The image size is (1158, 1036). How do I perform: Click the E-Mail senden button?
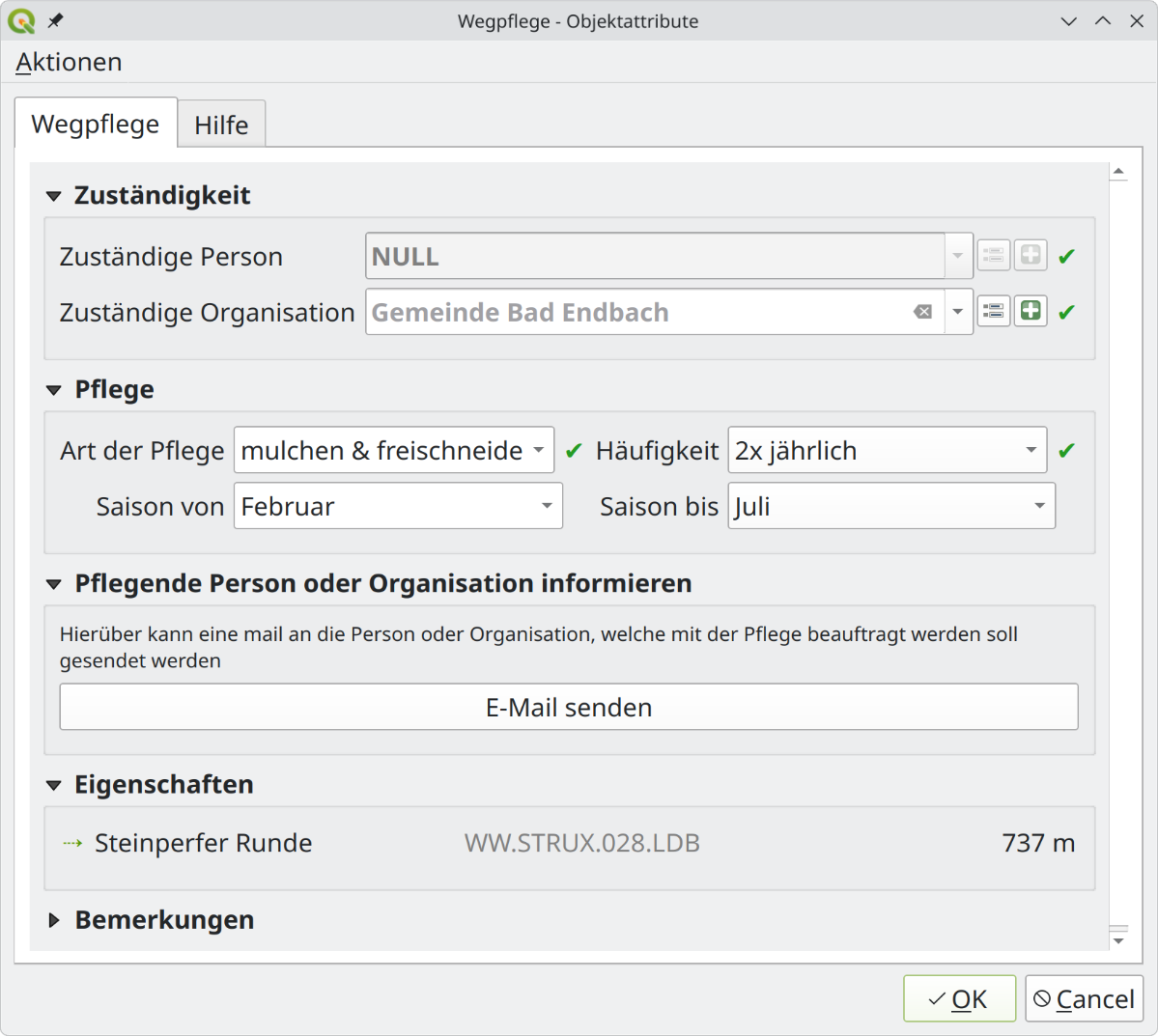569,707
